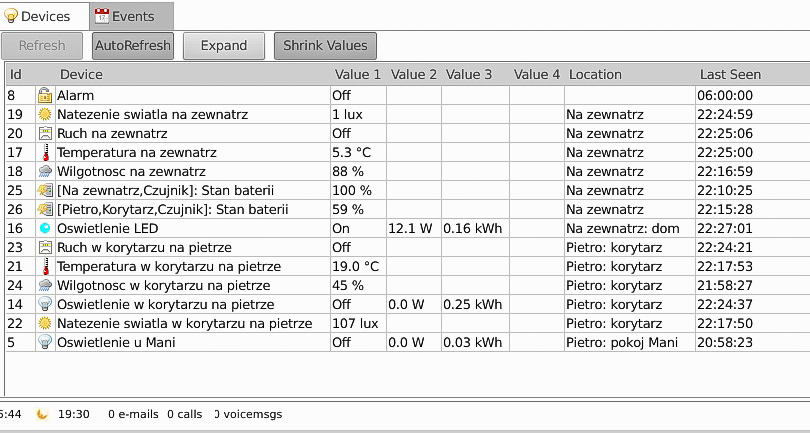
Task: Toggle the AutoRefresh button
Action: [133, 45]
